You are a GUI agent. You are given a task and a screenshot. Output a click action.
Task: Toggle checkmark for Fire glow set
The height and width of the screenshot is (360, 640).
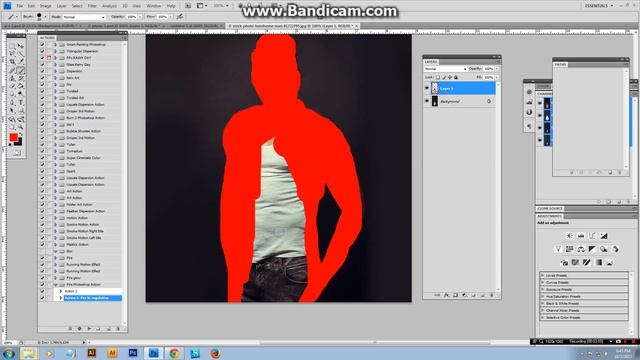pos(42,278)
